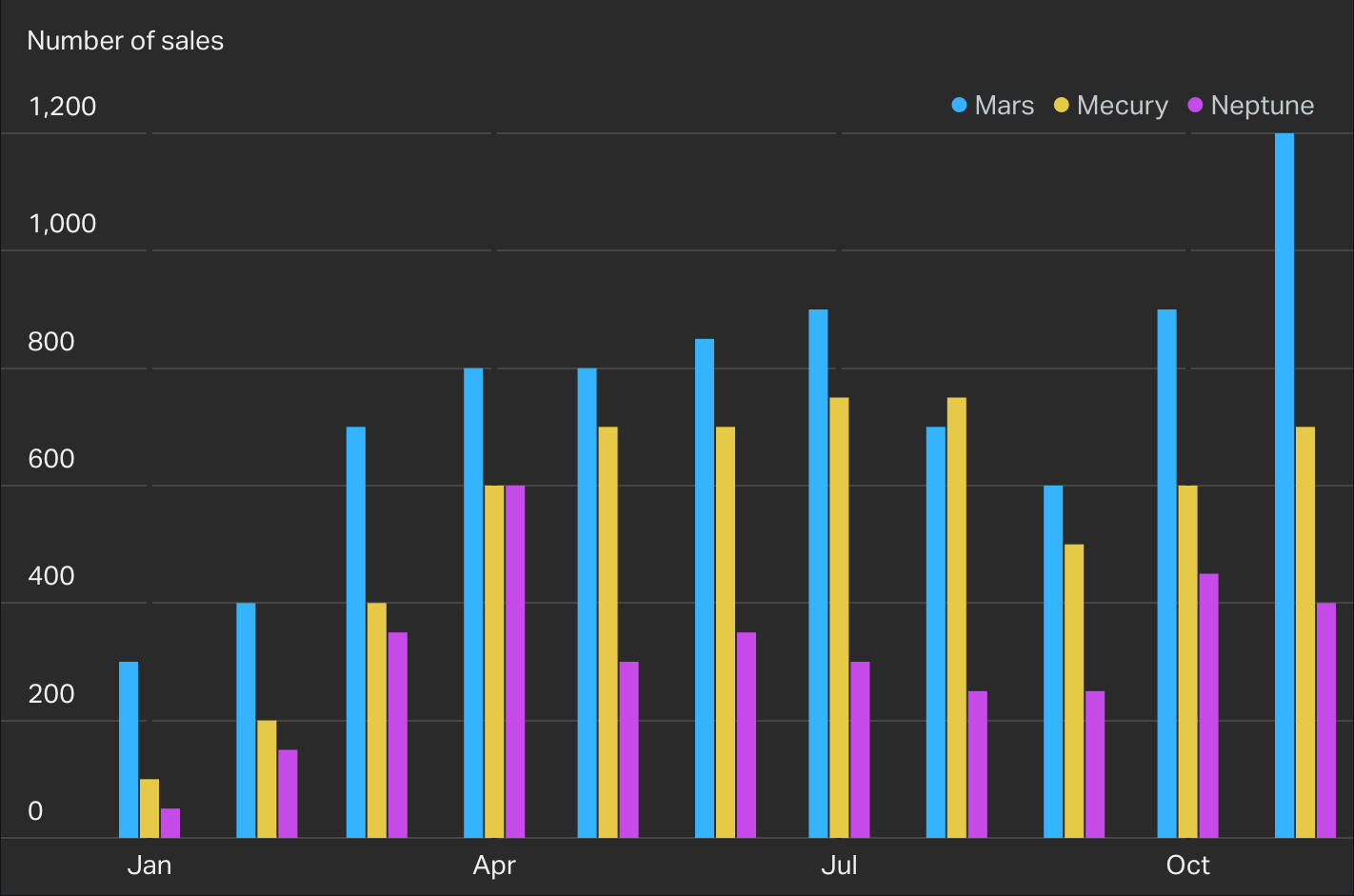
Task: Click the yellow Mecury legend dot
Action: point(1062,106)
